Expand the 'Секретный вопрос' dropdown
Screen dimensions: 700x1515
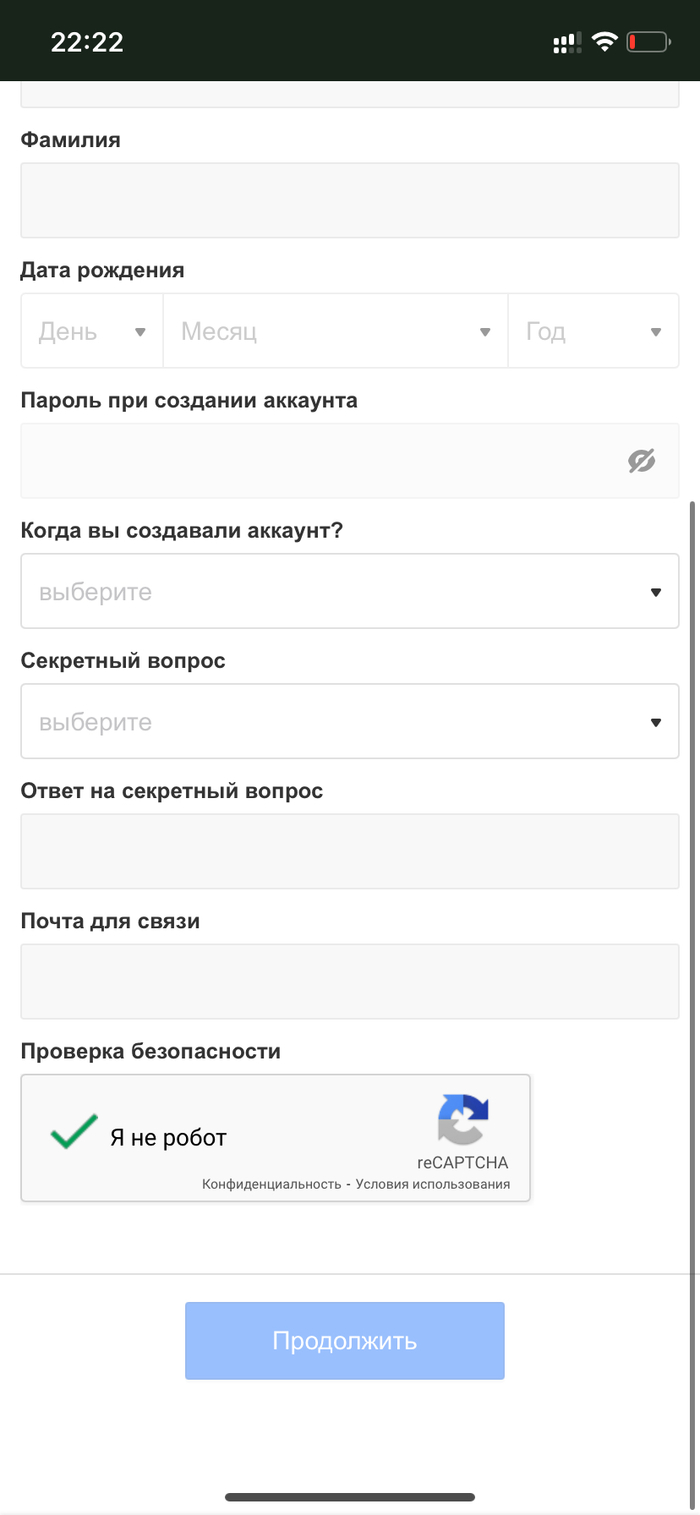point(349,721)
